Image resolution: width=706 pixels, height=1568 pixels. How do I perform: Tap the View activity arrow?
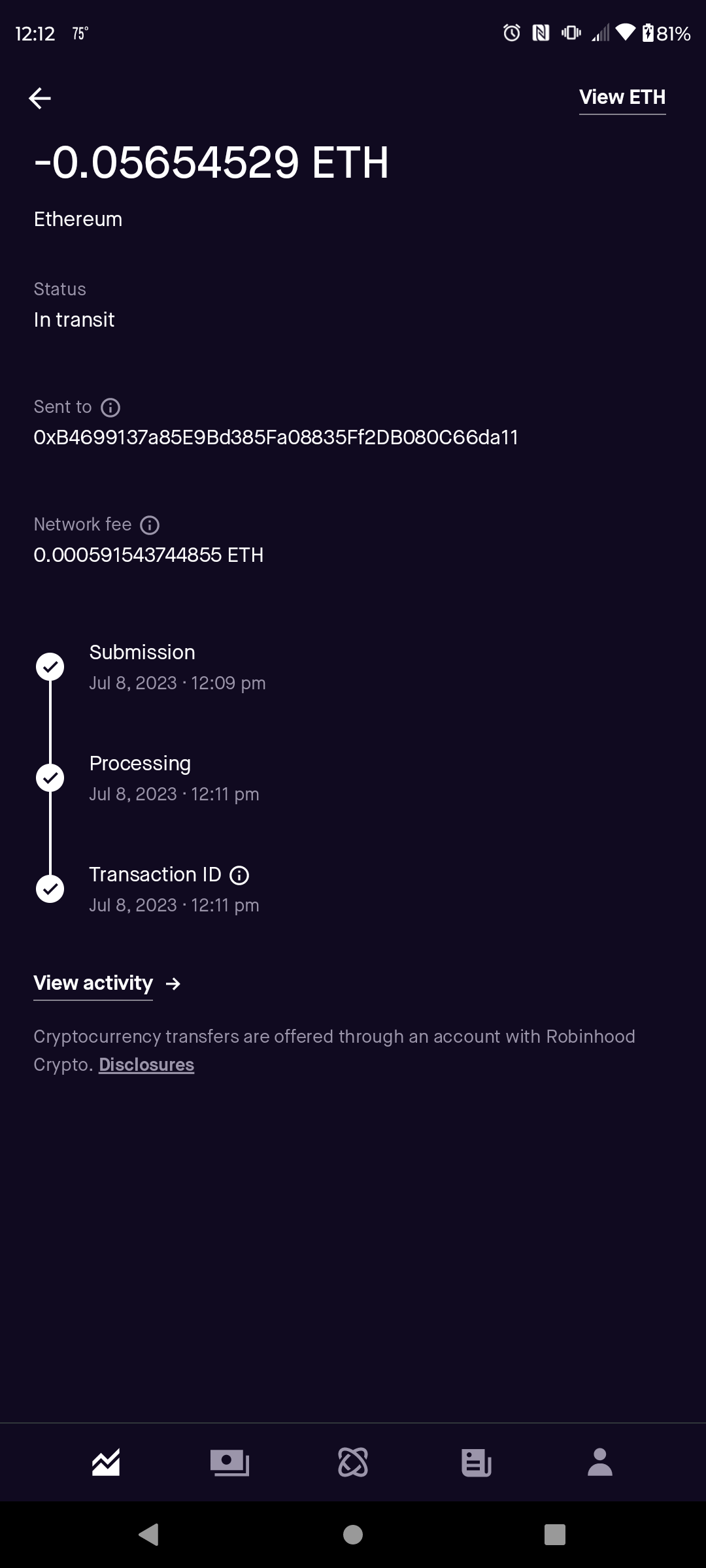coord(173,984)
